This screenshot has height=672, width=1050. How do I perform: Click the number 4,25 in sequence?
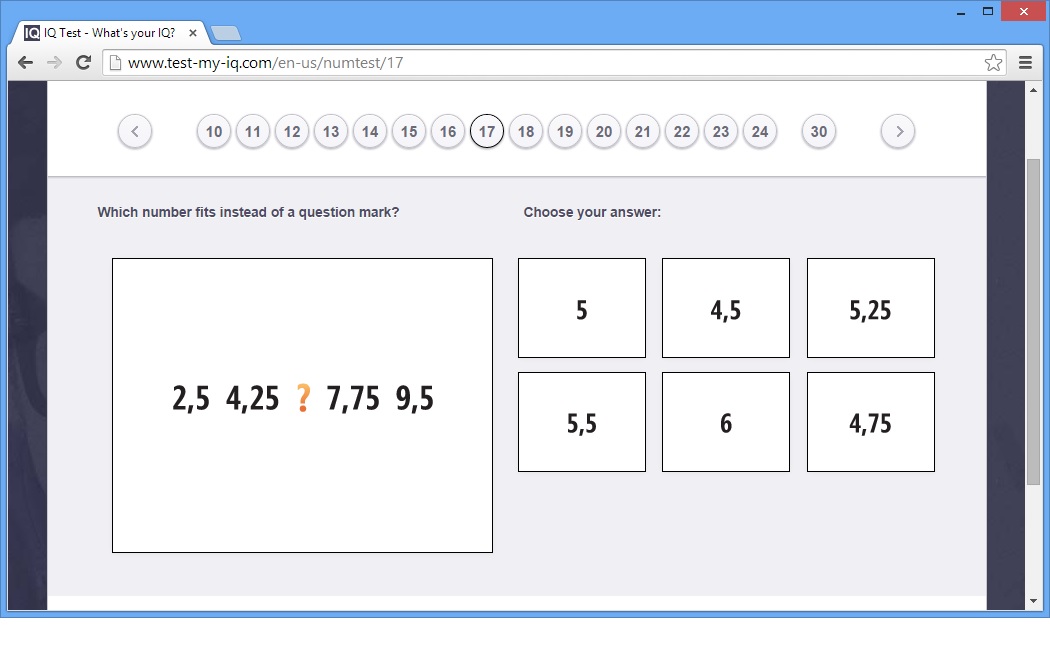click(x=252, y=398)
